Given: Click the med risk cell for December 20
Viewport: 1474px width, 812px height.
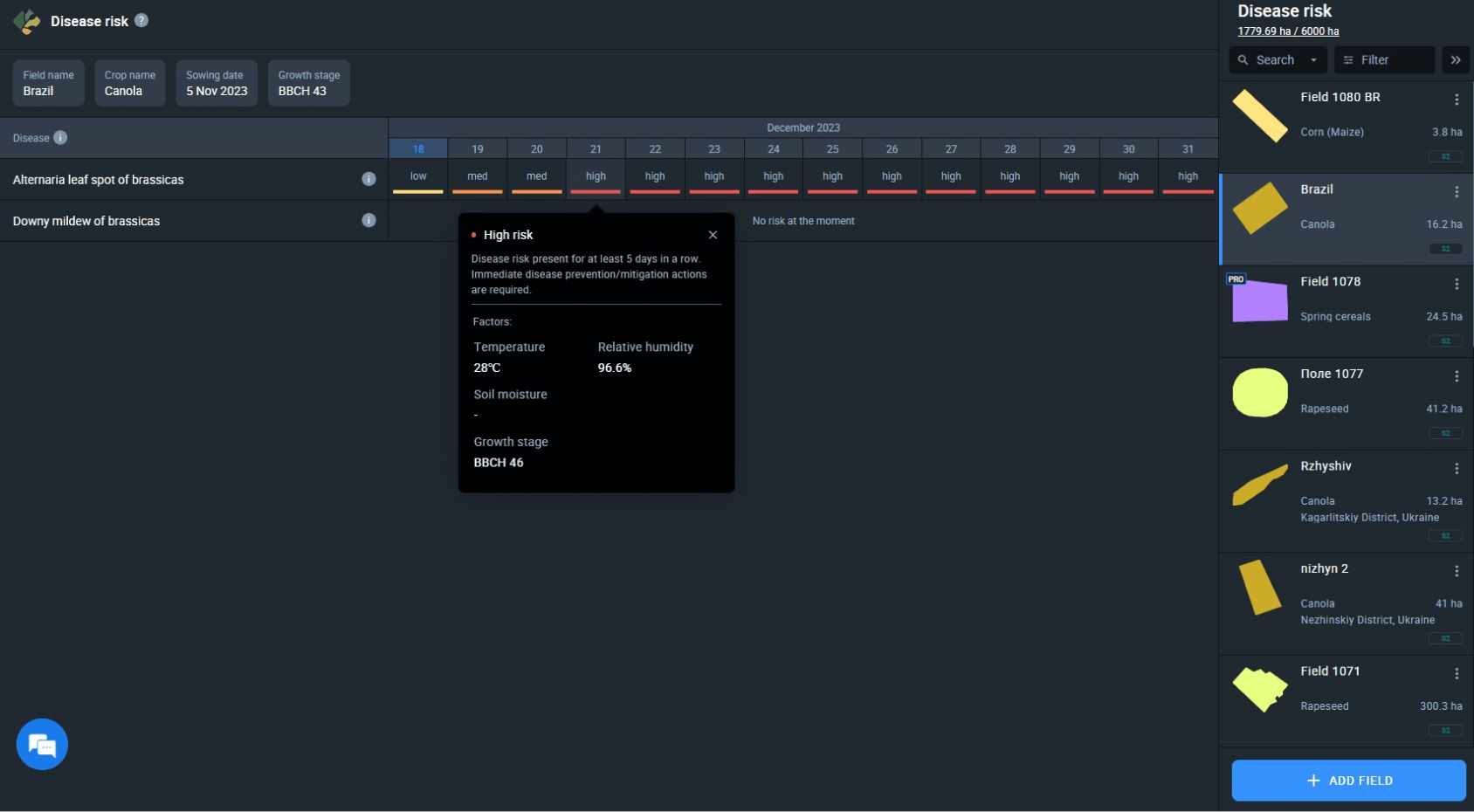Looking at the screenshot, I should 536,178.
